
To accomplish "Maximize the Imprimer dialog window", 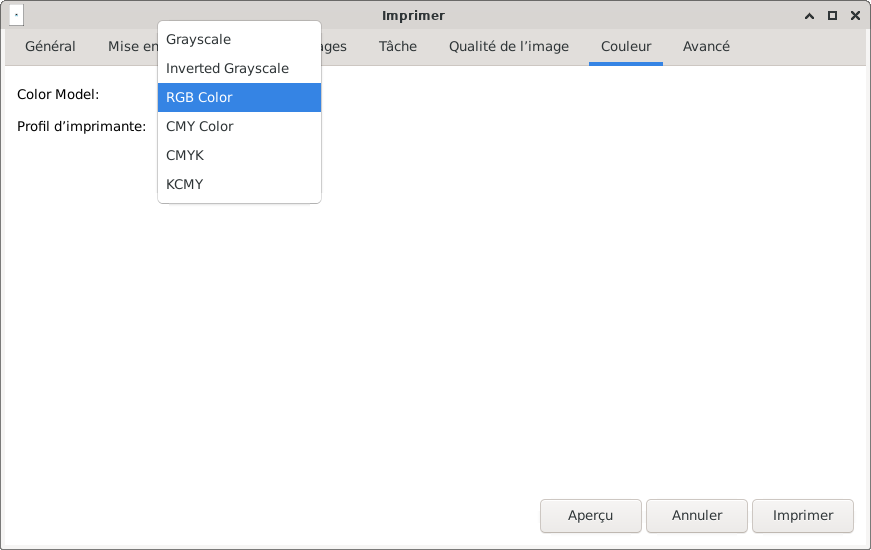I will [832, 16].
